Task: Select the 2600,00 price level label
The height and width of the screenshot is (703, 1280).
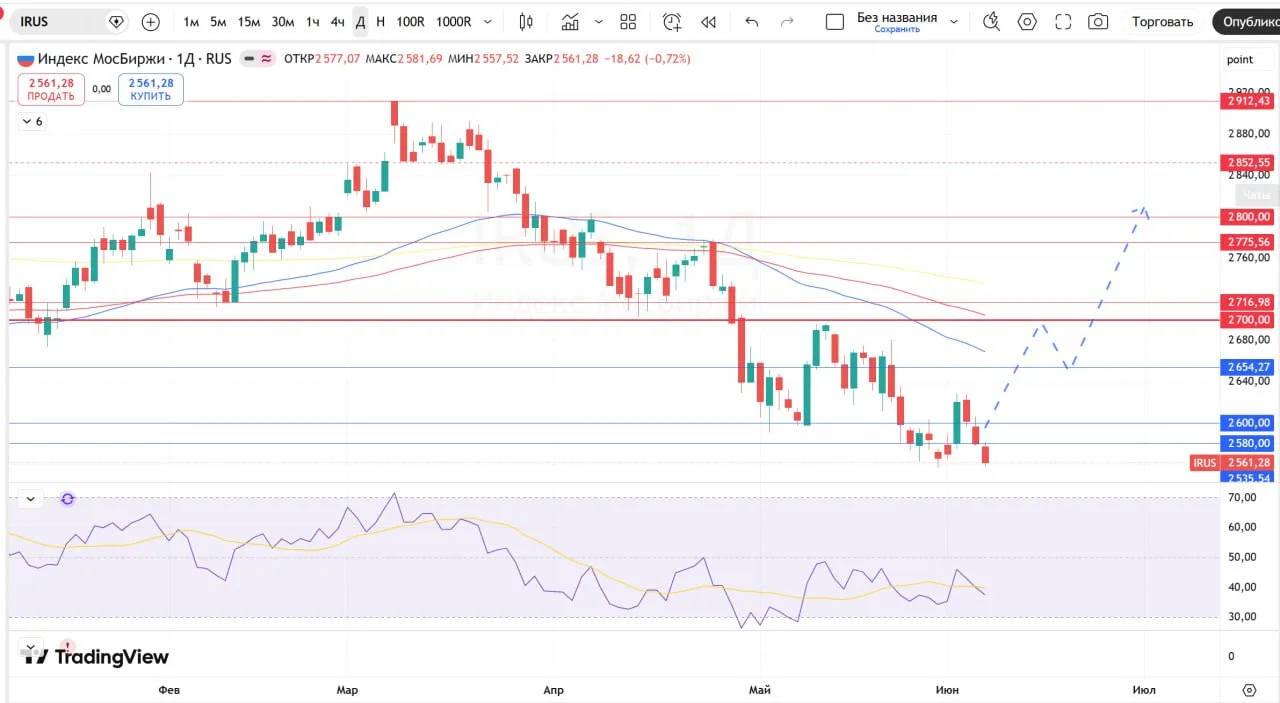Action: [1248, 423]
